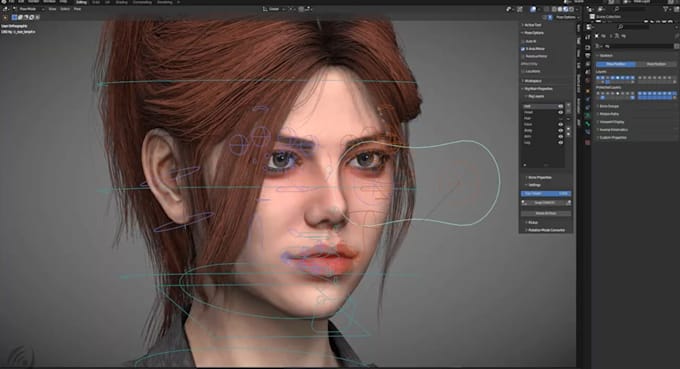Click the Properties editor search field
This screenshot has width=680, height=369.
click(x=633, y=27)
